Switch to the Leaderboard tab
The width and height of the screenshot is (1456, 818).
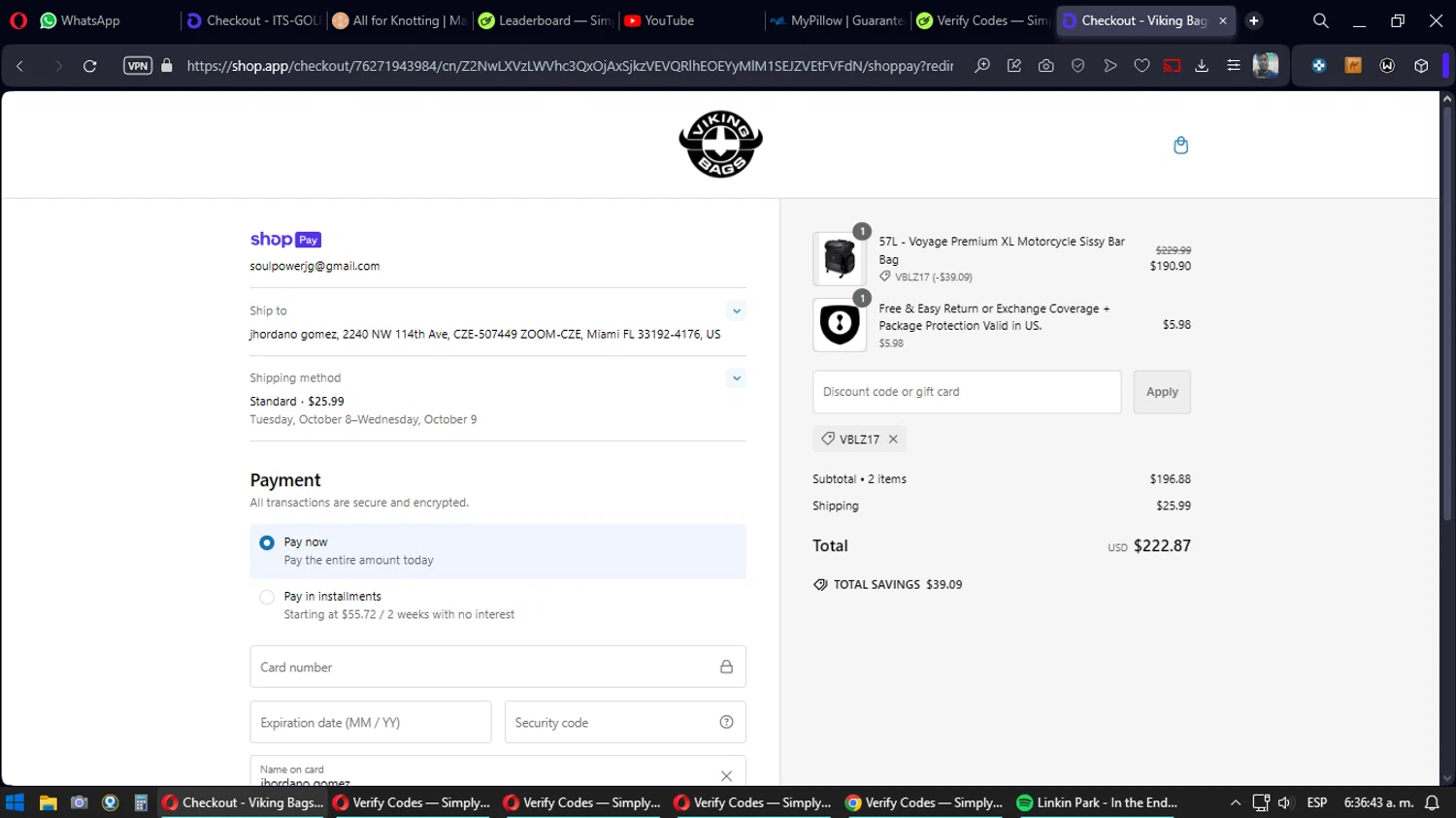pyautogui.click(x=545, y=20)
